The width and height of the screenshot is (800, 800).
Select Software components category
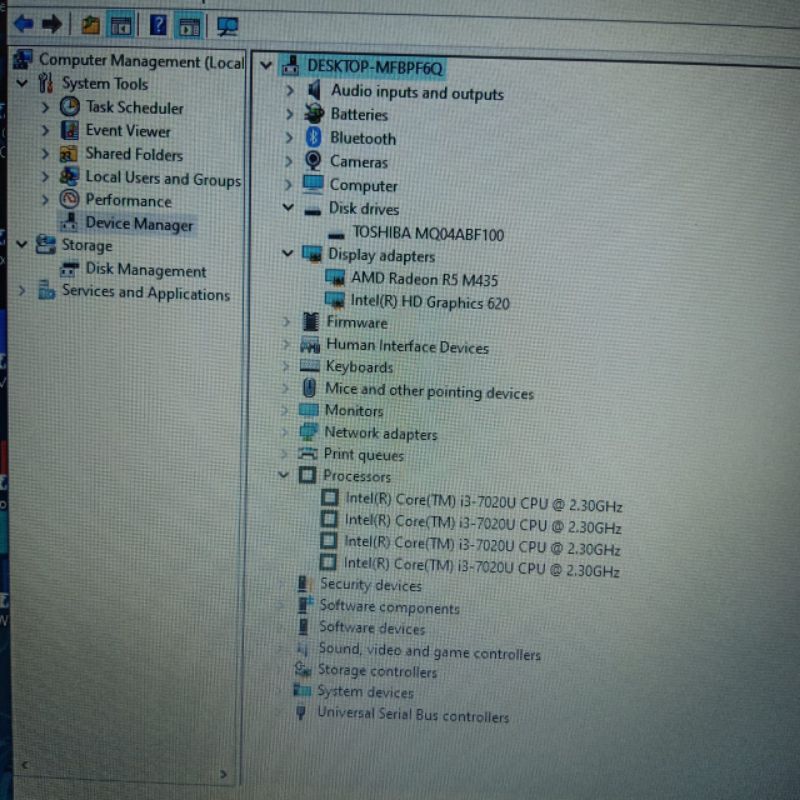point(389,607)
